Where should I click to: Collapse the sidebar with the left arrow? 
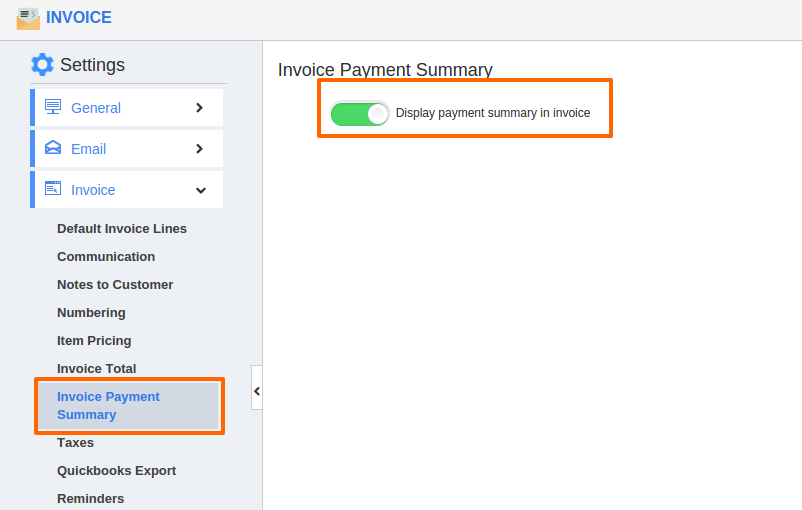click(x=257, y=391)
